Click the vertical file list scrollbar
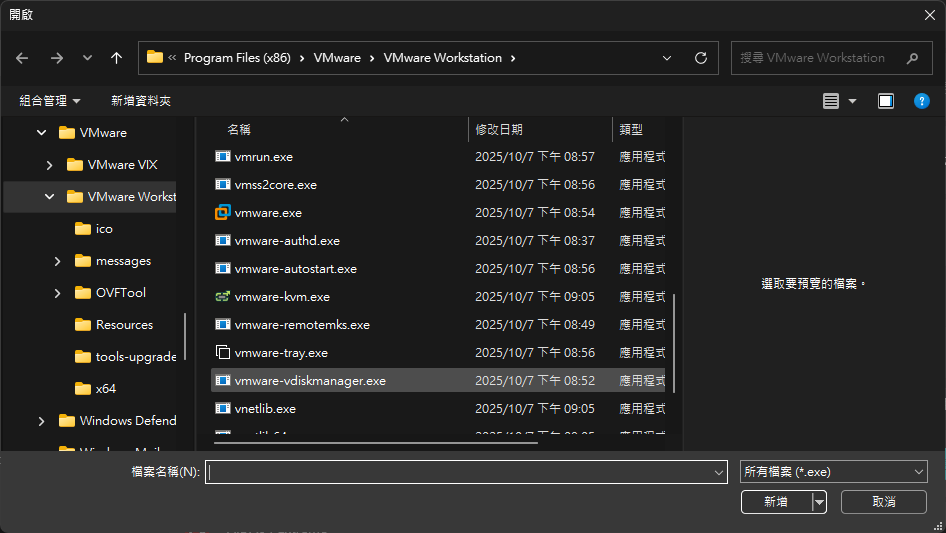This screenshot has height=533, width=946. coord(673,343)
